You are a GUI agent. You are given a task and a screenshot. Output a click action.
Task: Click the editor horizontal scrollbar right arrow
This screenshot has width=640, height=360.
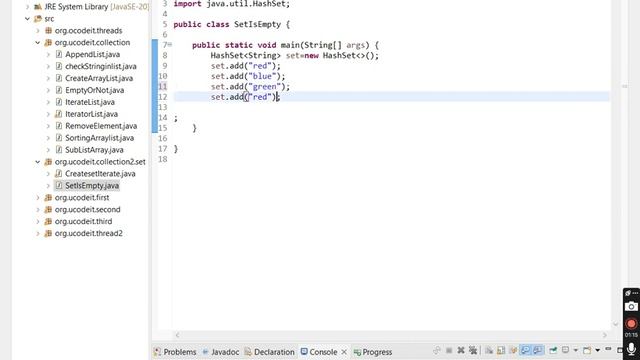605,335
